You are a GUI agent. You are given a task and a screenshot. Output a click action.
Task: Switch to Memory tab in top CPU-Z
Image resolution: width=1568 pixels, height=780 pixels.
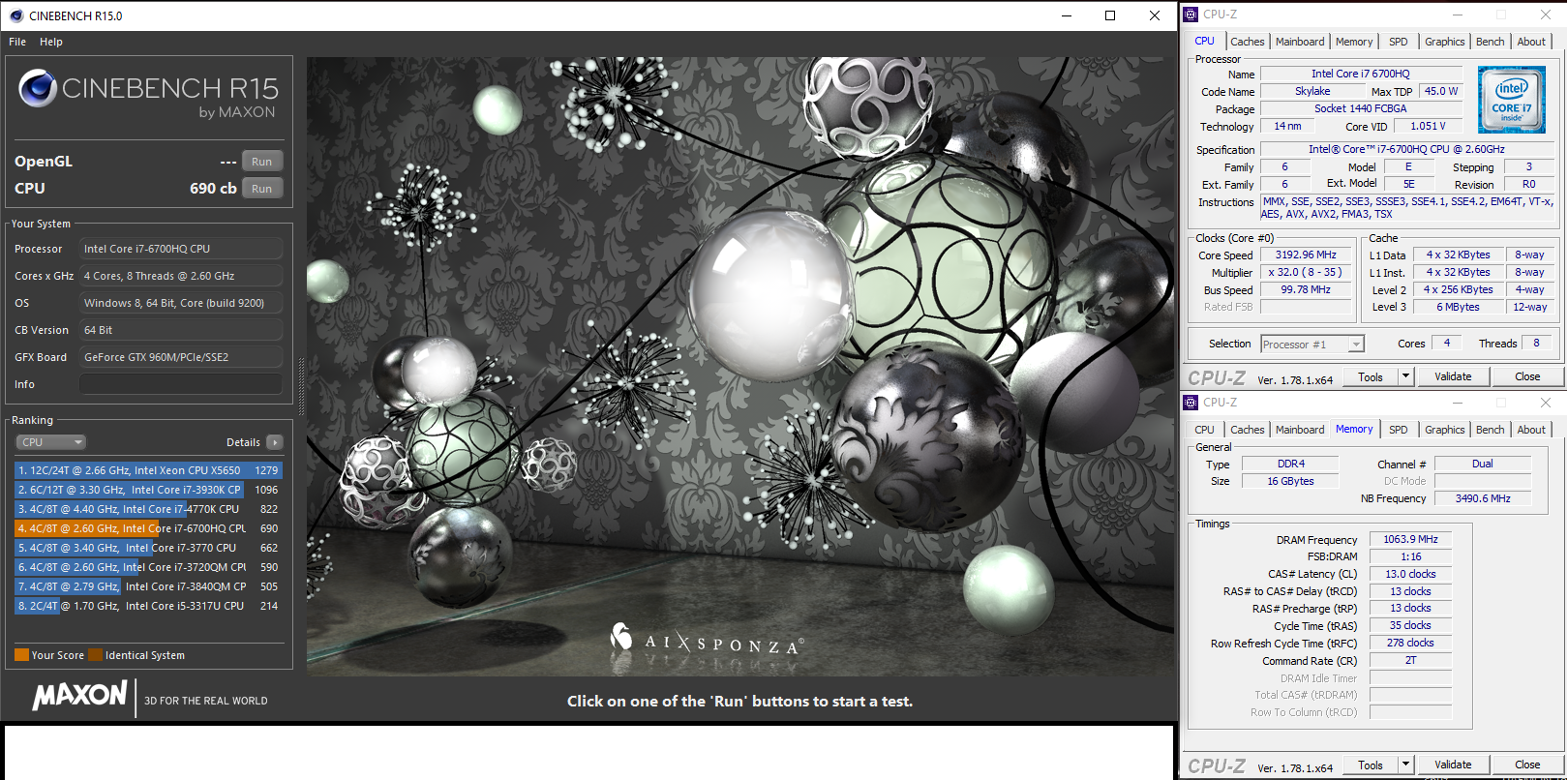(1354, 42)
